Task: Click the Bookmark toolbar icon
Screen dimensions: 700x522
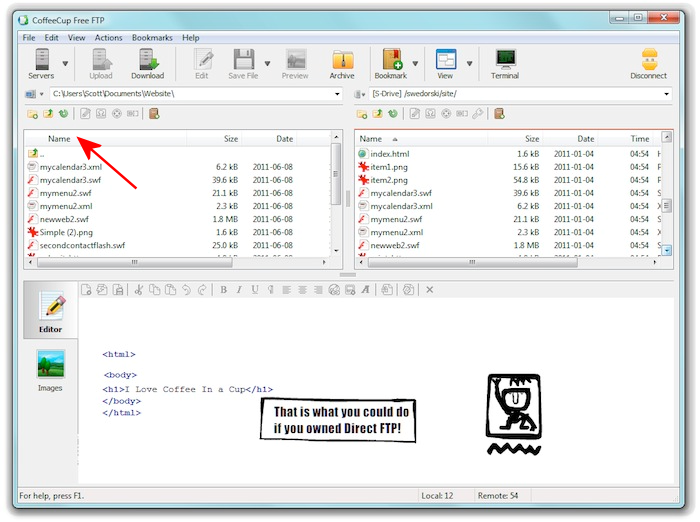Action: (x=391, y=62)
